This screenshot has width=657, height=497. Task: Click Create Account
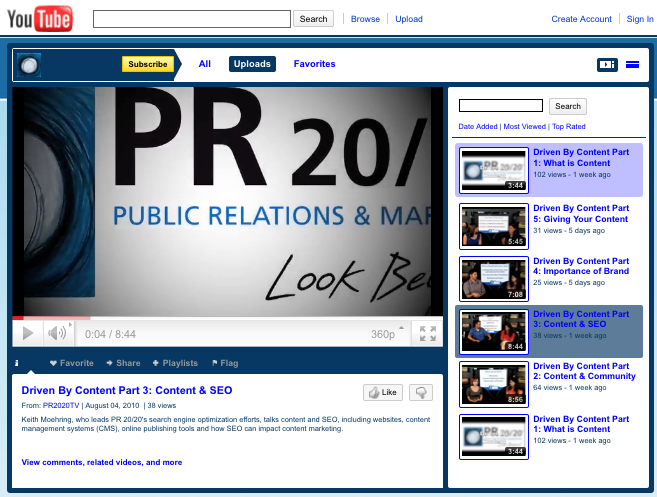(x=581, y=19)
